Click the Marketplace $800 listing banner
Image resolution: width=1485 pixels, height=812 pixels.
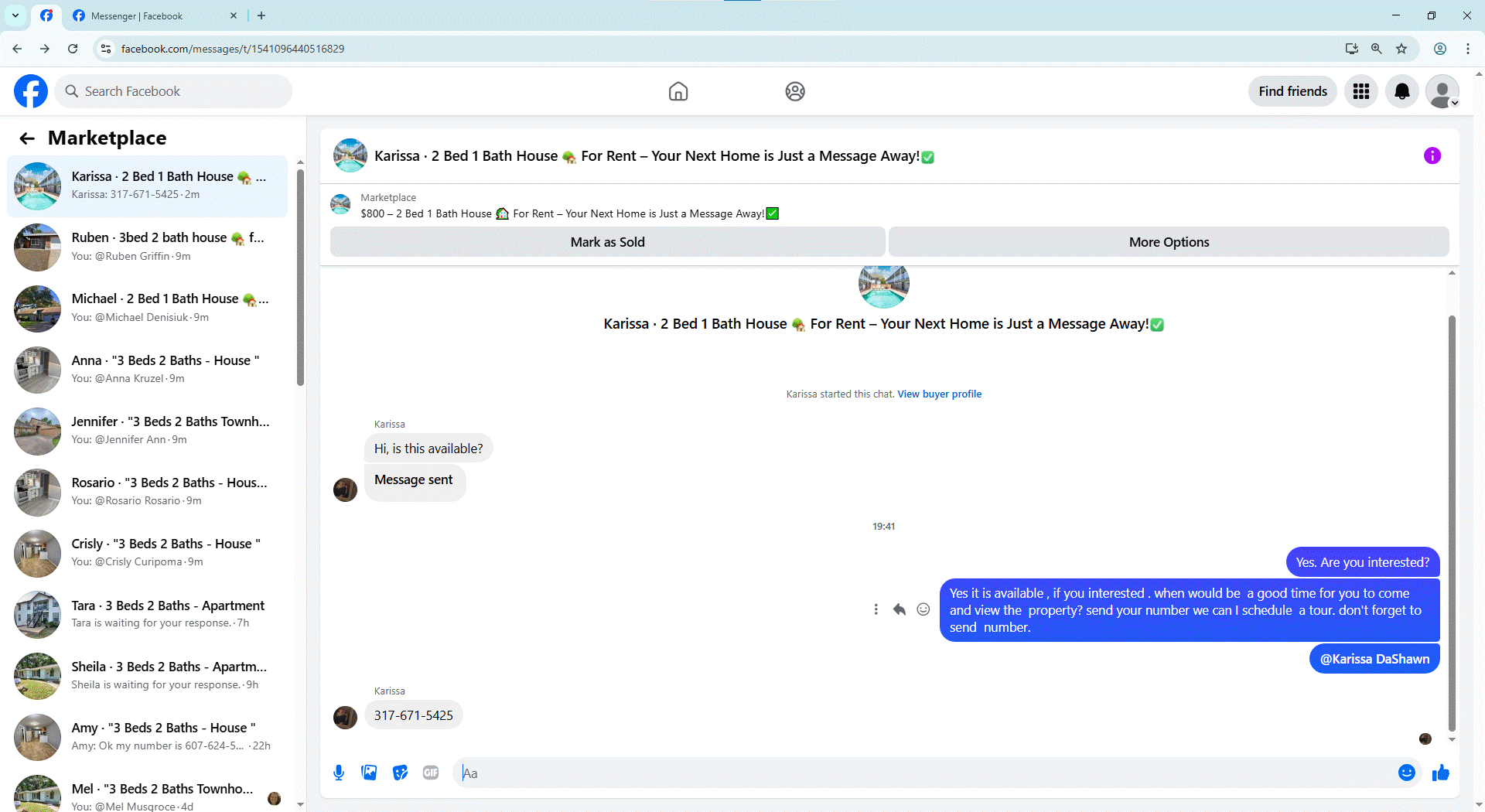point(569,206)
